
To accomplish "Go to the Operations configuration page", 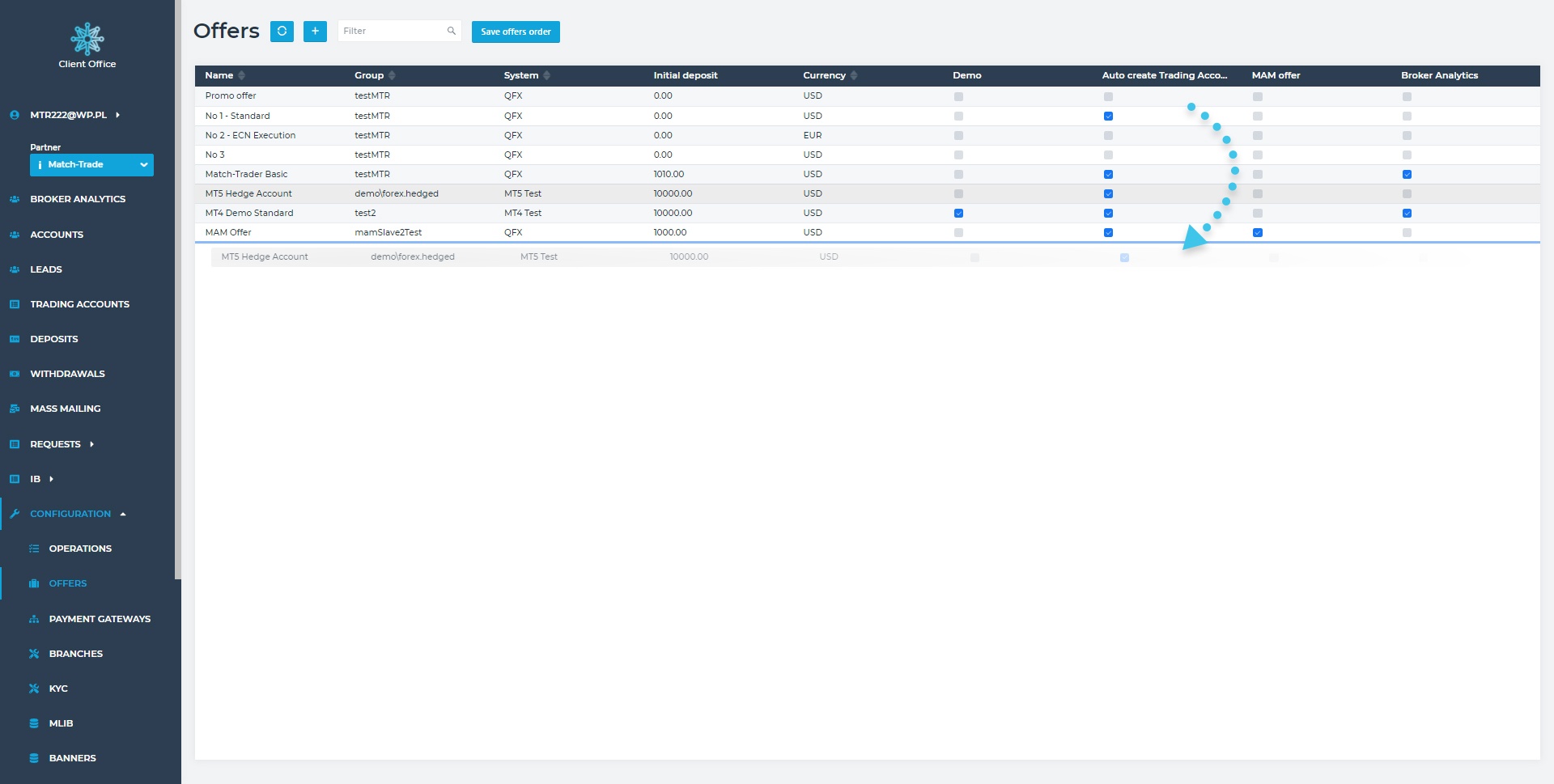I will tap(80, 549).
